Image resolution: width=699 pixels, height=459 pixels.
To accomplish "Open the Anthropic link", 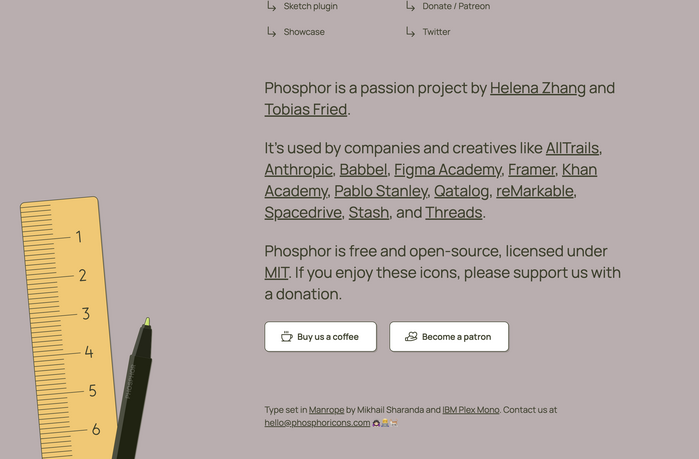I will 298,170.
